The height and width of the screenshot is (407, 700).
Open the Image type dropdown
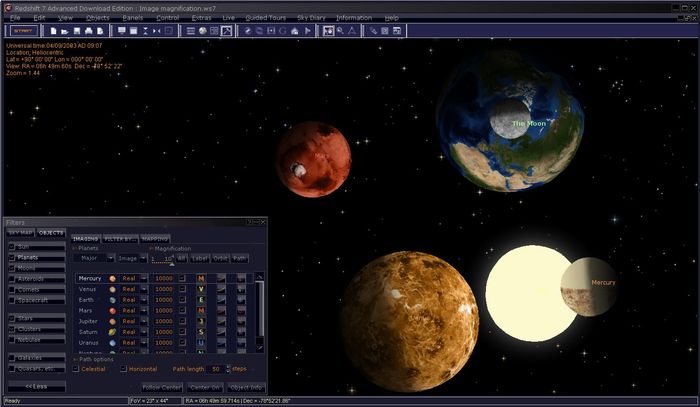[x=143, y=258]
